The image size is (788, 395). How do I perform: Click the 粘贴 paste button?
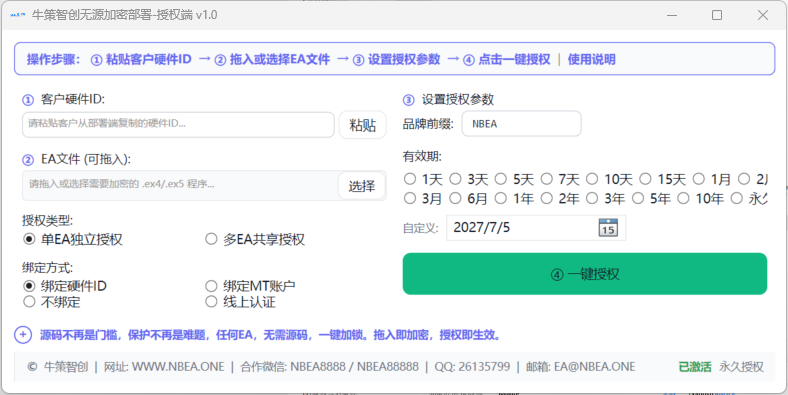pos(362,125)
